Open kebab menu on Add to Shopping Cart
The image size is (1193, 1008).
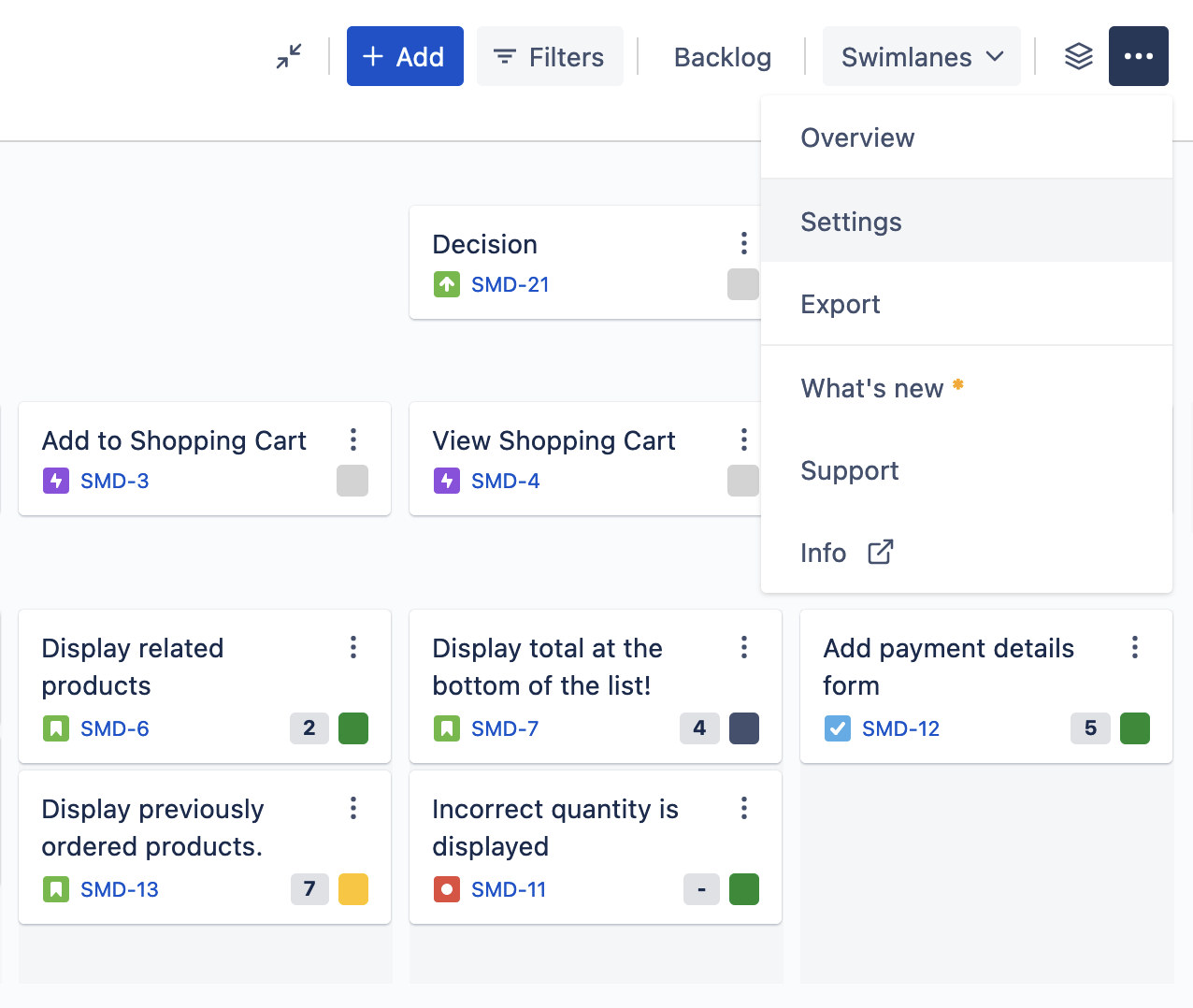pyautogui.click(x=352, y=439)
